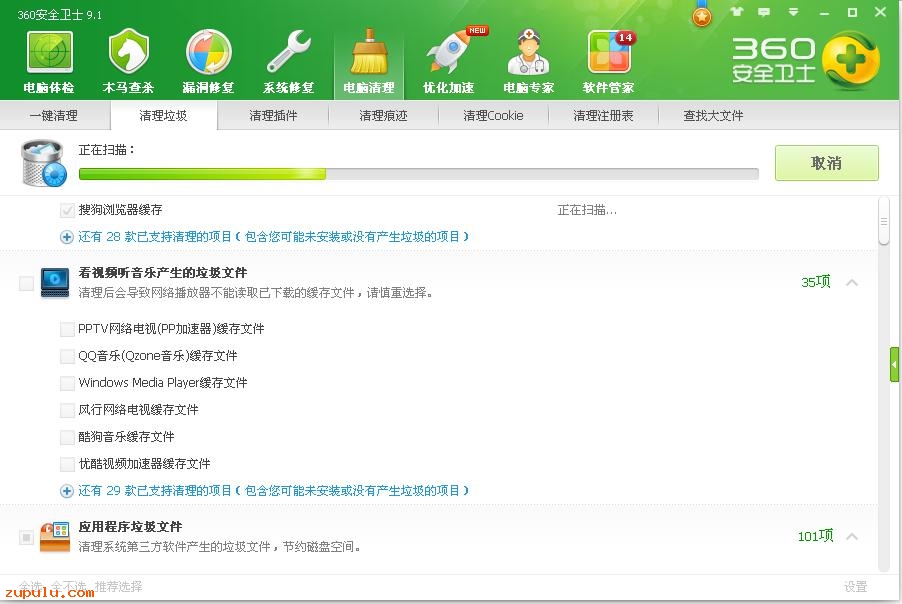Check Windows Media Player缓存文件 checkbox
Image resolution: width=902 pixels, height=604 pixels.
coord(67,383)
